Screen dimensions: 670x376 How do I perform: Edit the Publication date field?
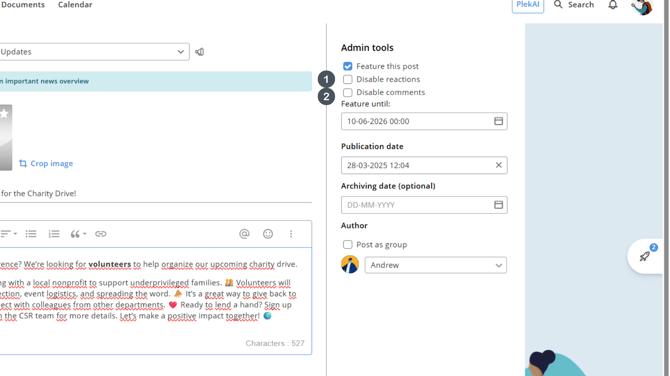point(424,165)
